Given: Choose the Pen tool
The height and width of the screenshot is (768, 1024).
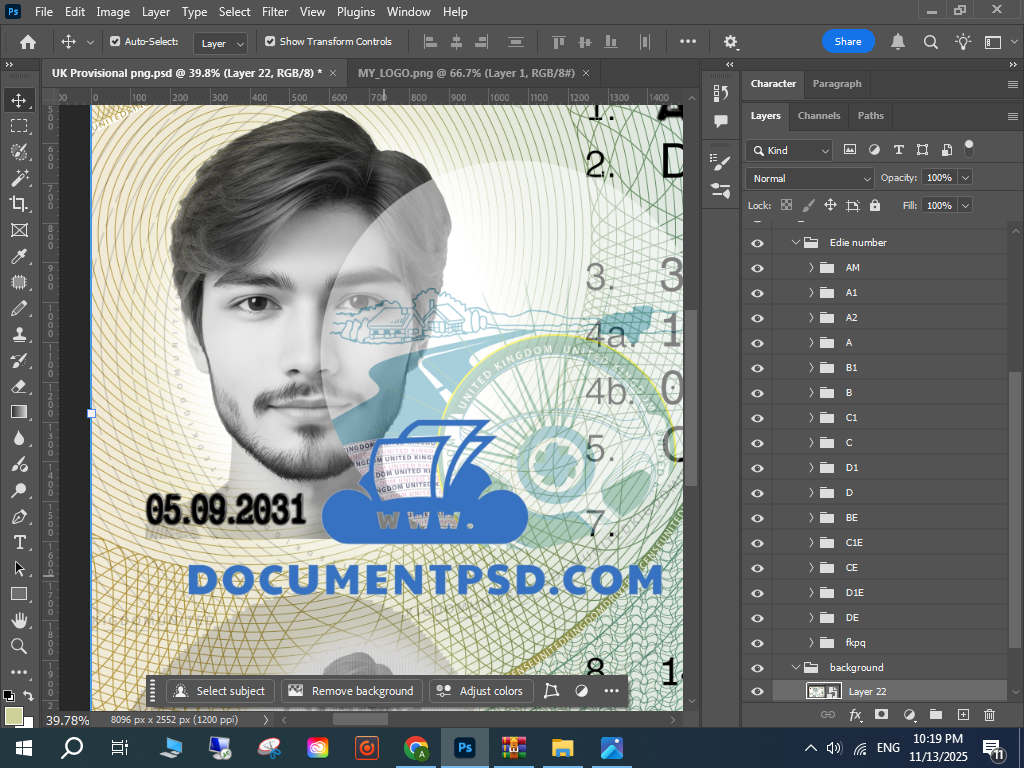Looking at the screenshot, I should [19, 517].
